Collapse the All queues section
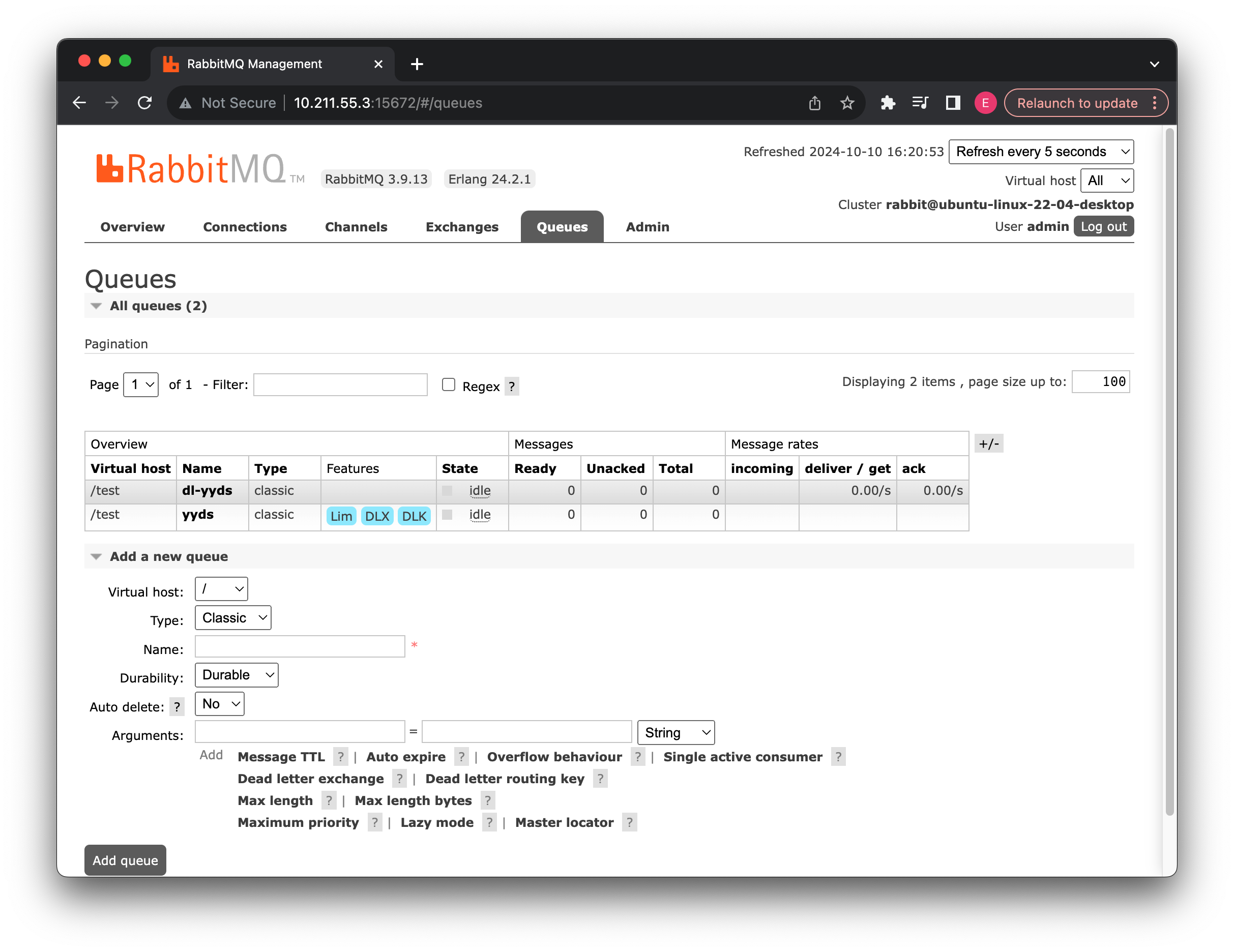Screen dimensions: 1234x952 (97, 306)
